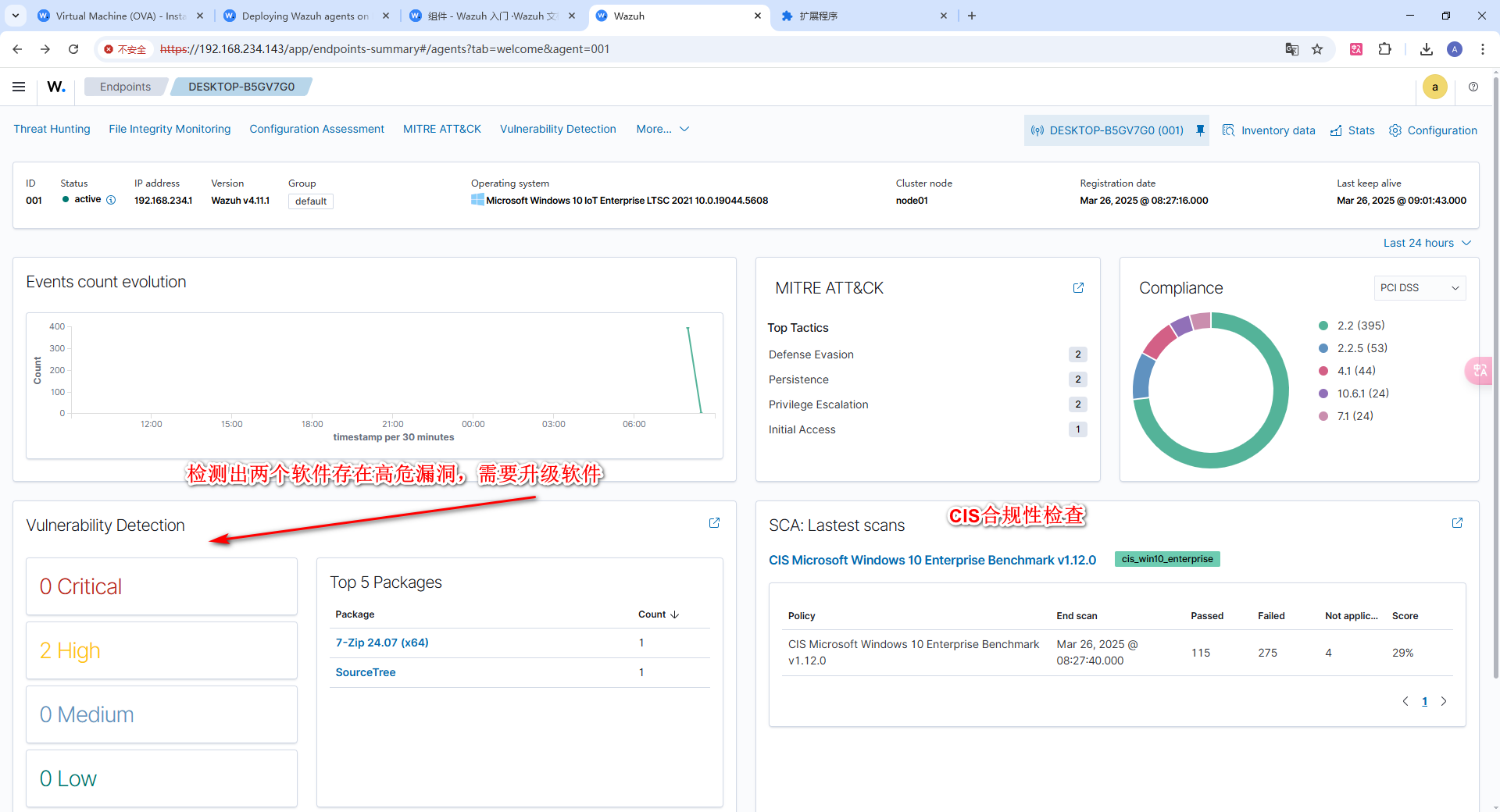Open Vulnerability Detection tab

coord(558,129)
